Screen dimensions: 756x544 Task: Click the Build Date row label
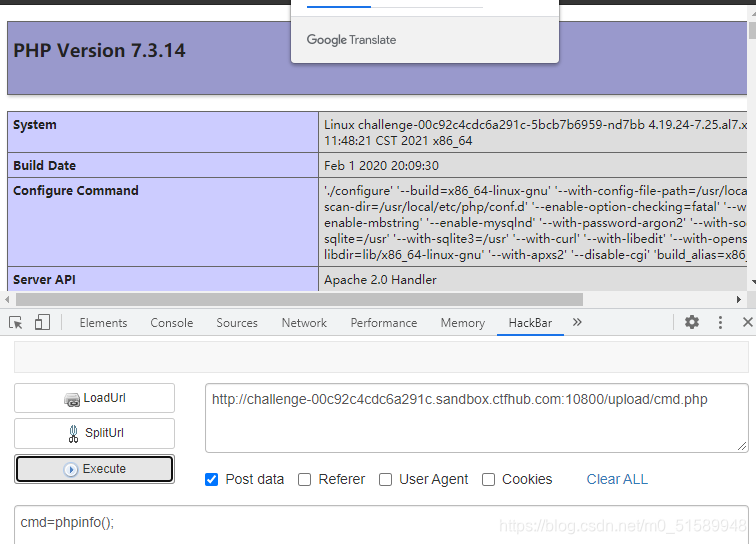tap(44, 165)
